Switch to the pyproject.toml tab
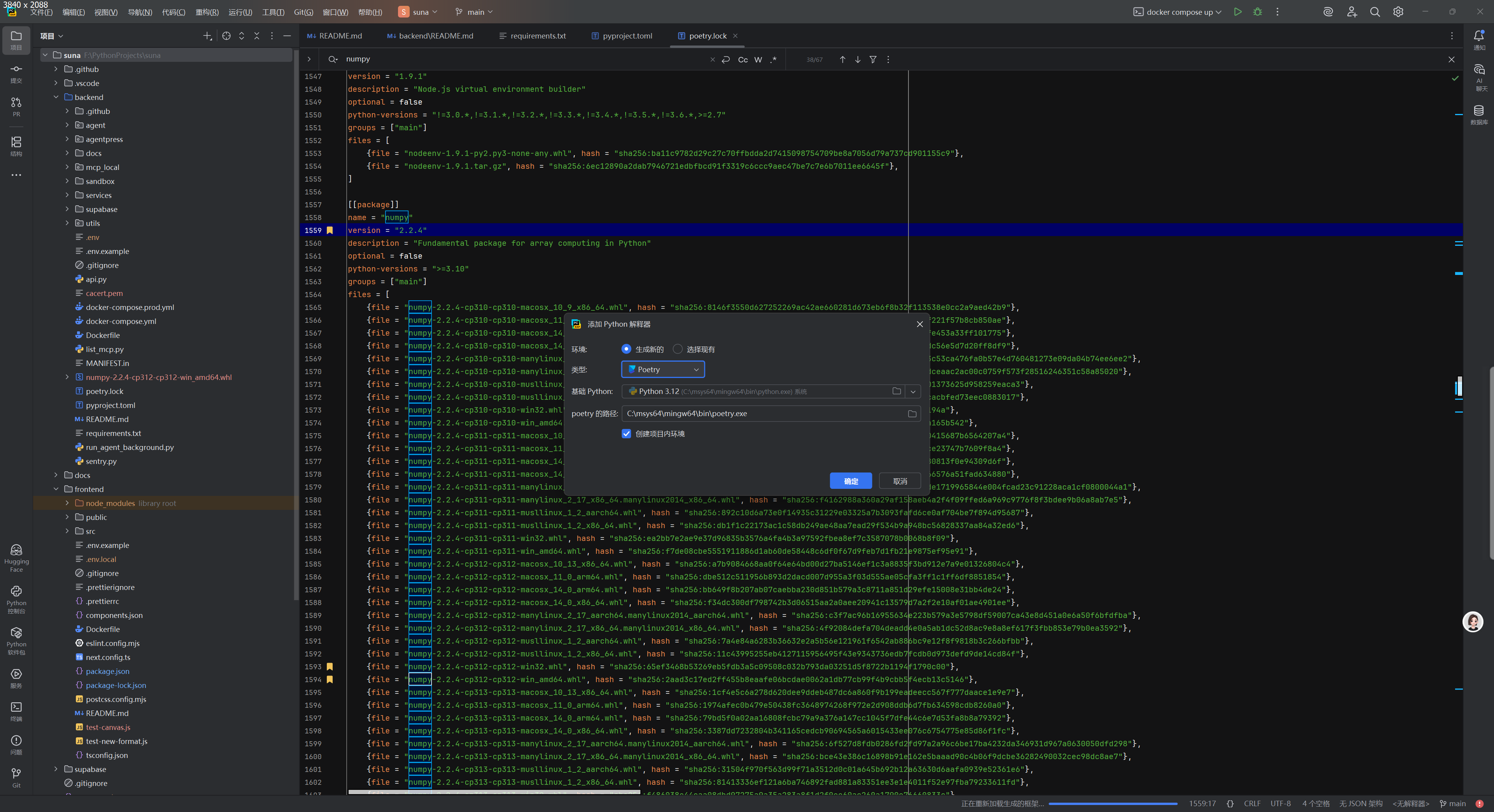1494x812 pixels. [627, 36]
